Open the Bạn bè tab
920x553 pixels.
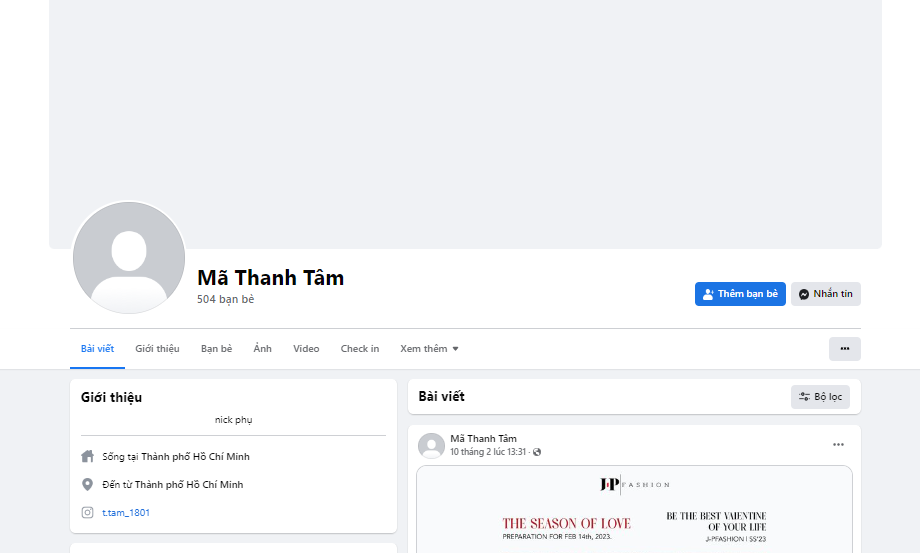pyautogui.click(x=216, y=349)
